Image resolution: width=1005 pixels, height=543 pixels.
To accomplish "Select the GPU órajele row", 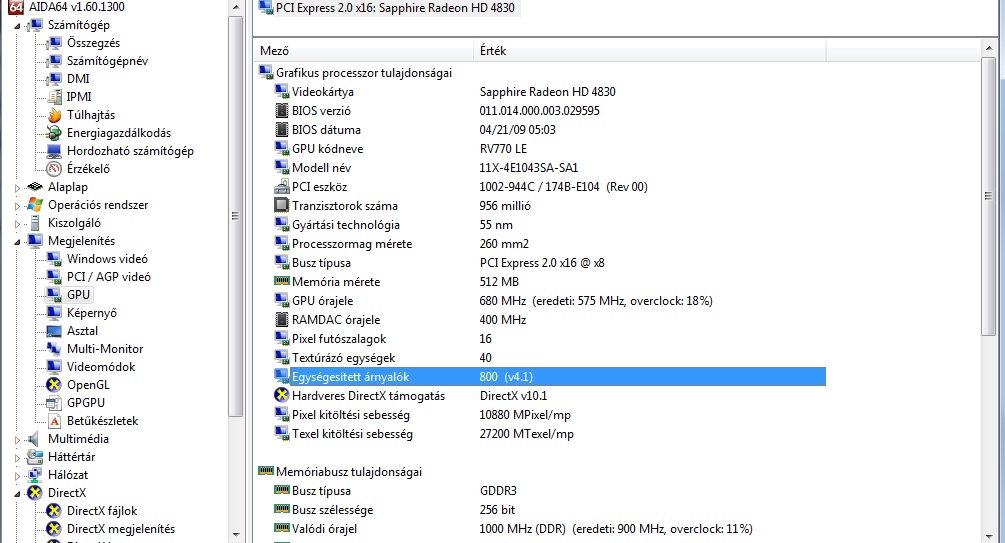I will pos(550,301).
